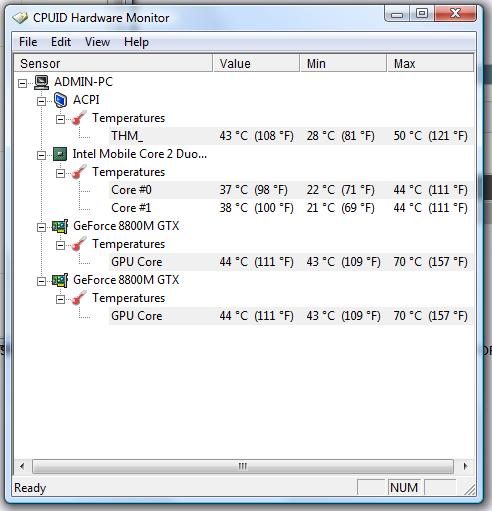This screenshot has height=511, width=492.
Task: Click the horizontal scrollbar right arrow
Action: (x=466, y=466)
